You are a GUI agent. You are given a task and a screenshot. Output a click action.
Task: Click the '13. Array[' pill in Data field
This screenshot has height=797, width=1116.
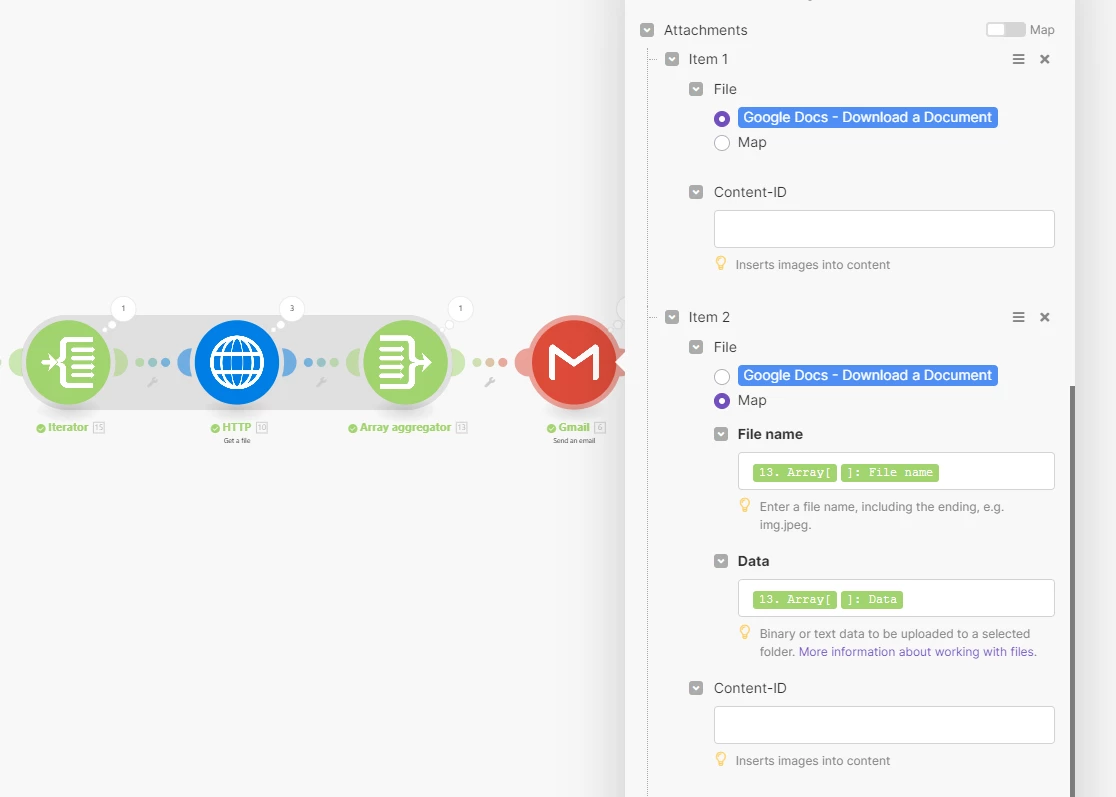tap(795, 599)
